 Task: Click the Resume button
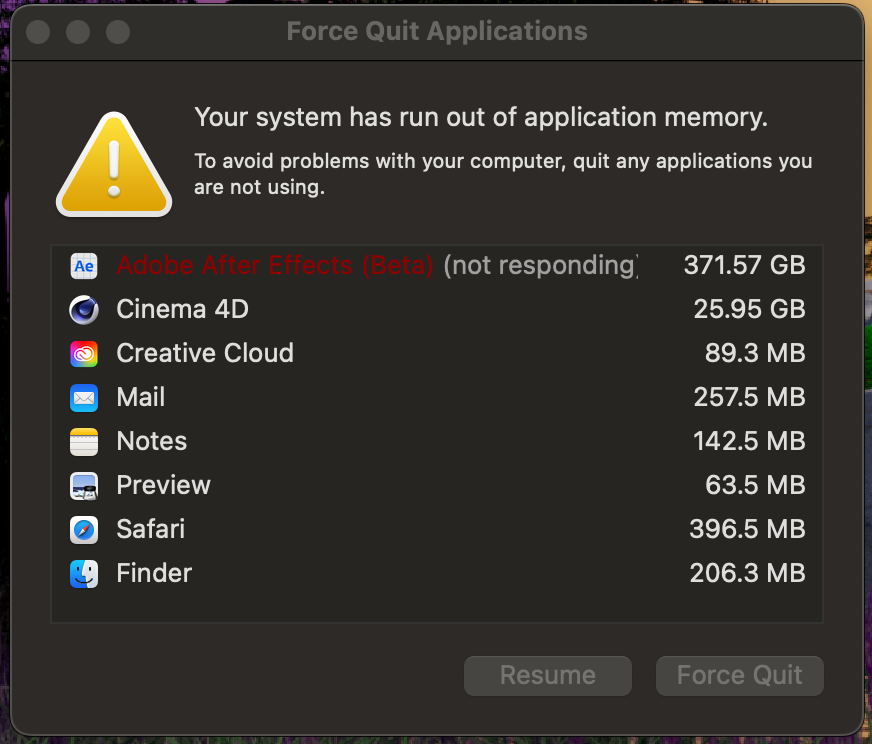tap(547, 676)
